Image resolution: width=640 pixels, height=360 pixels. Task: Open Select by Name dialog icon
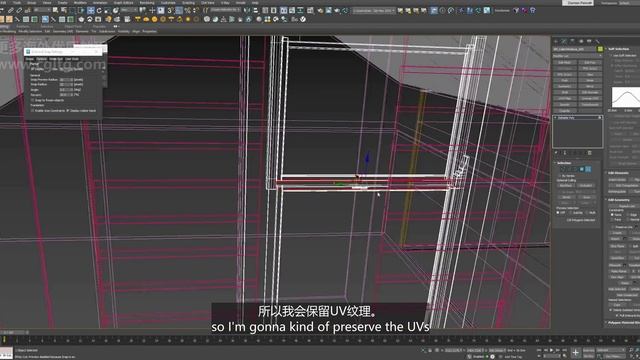click(x=64, y=10)
